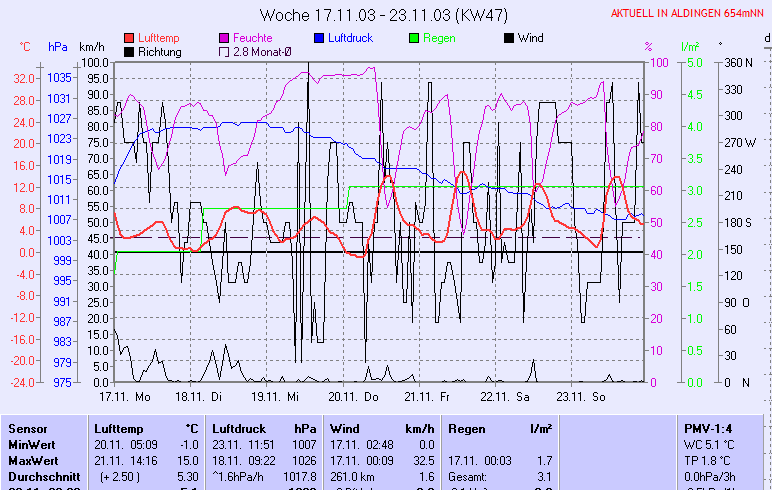This screenshot has height=490, width=772.
Task: Toggle the 2.8 Monat-Ø checkbox
Action: [x=225, y=51]
